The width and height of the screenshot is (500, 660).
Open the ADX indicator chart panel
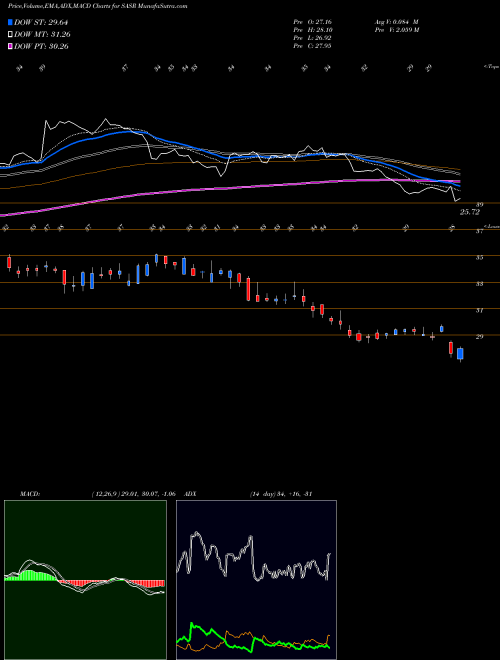pos(256,580)
